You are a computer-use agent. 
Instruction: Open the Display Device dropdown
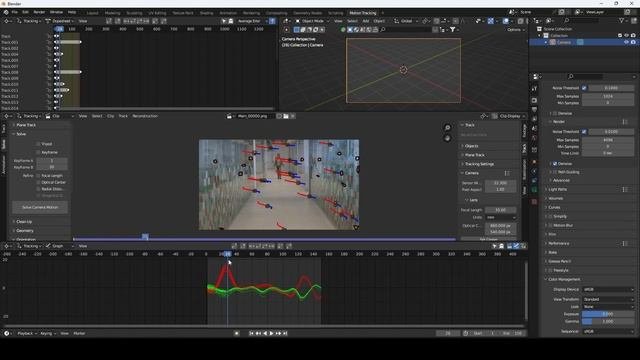point(608,289)
